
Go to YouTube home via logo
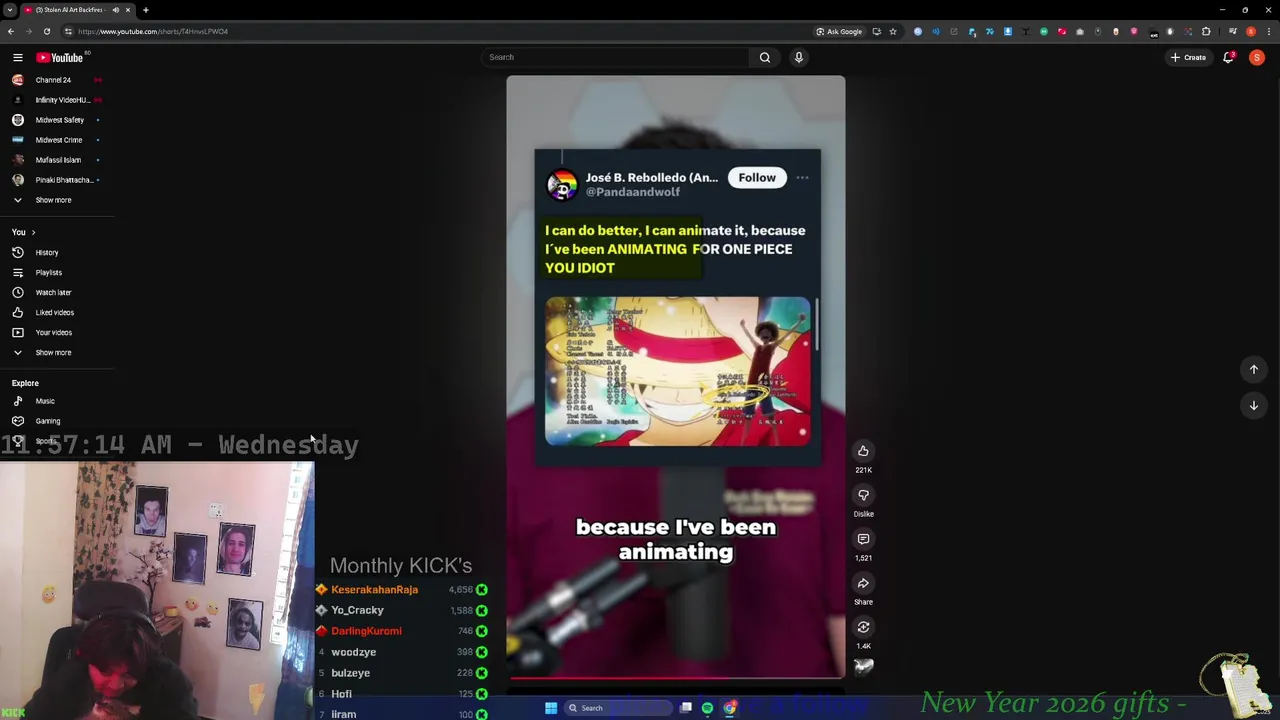[x=60, y=57]
